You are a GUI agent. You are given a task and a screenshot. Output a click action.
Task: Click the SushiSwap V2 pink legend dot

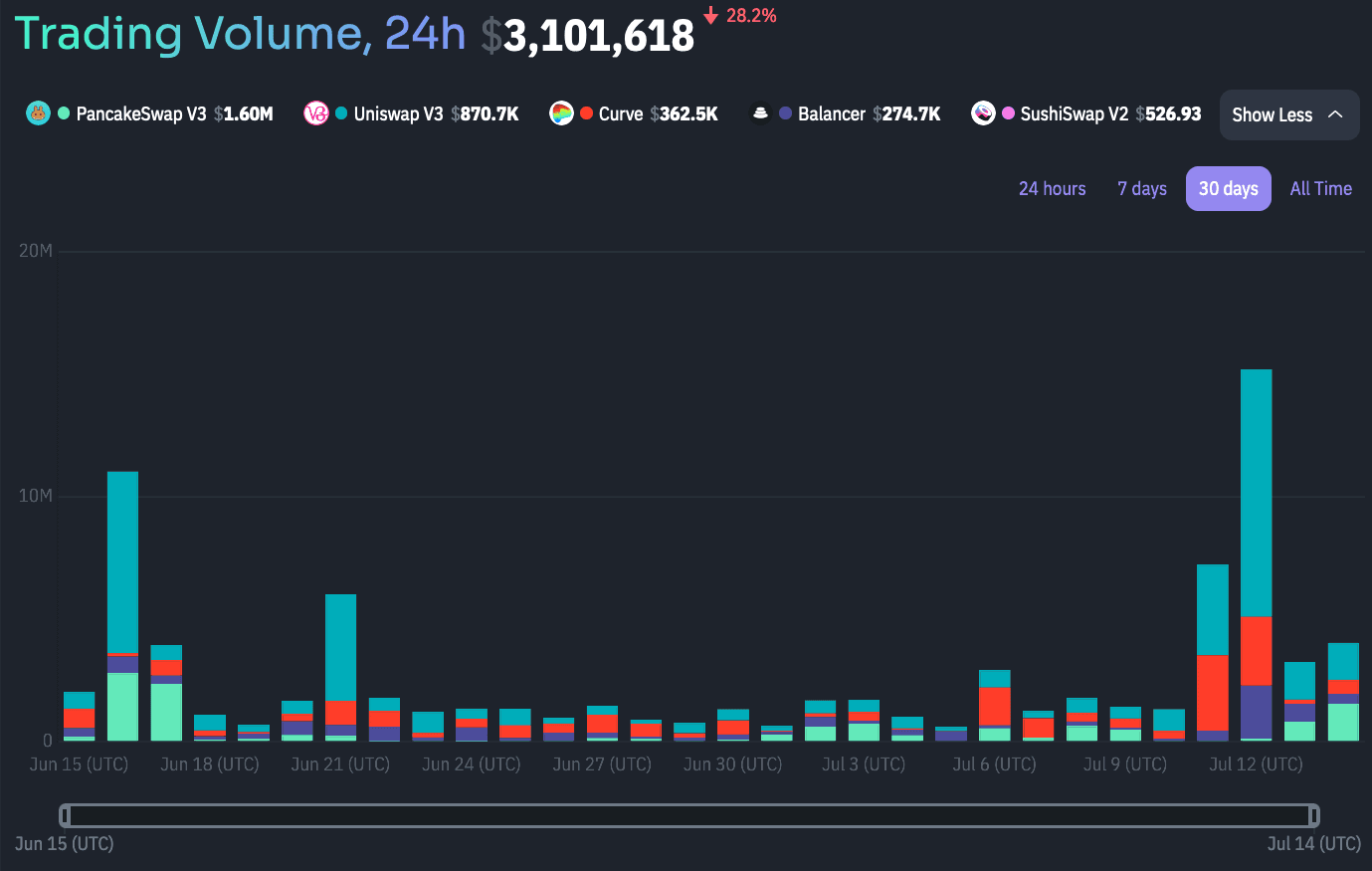click(1008, 113)
